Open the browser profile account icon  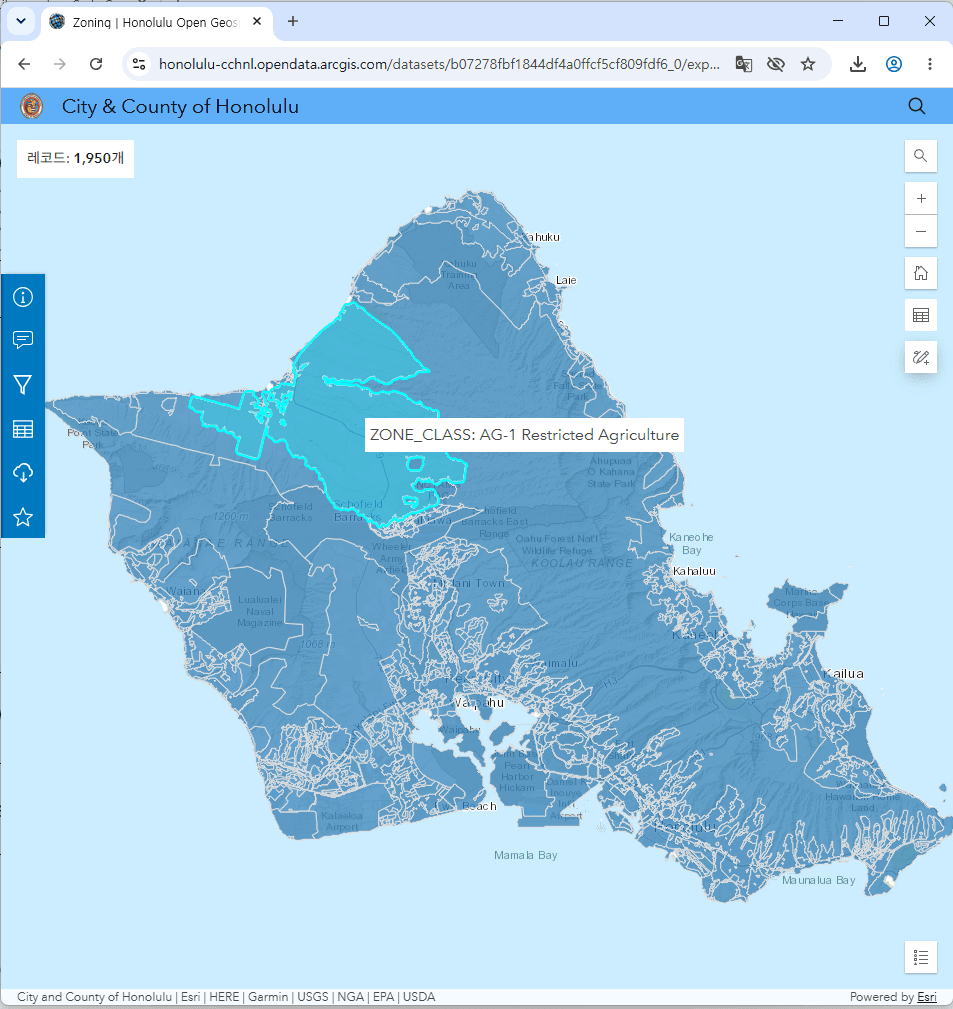pos(894,64)
